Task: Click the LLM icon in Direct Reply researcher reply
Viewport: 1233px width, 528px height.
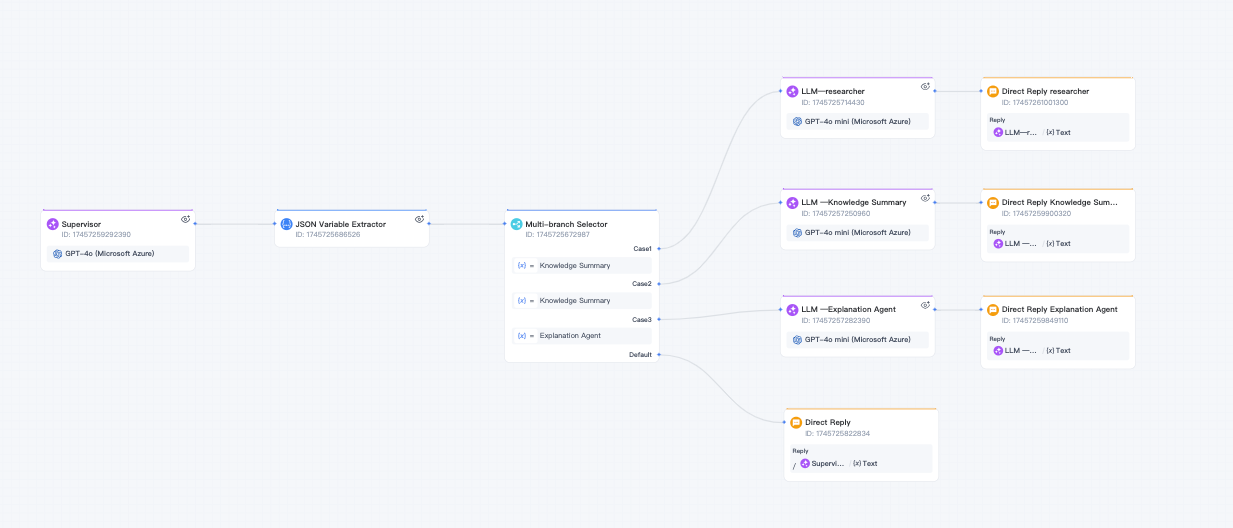Action: pos(998,132)
